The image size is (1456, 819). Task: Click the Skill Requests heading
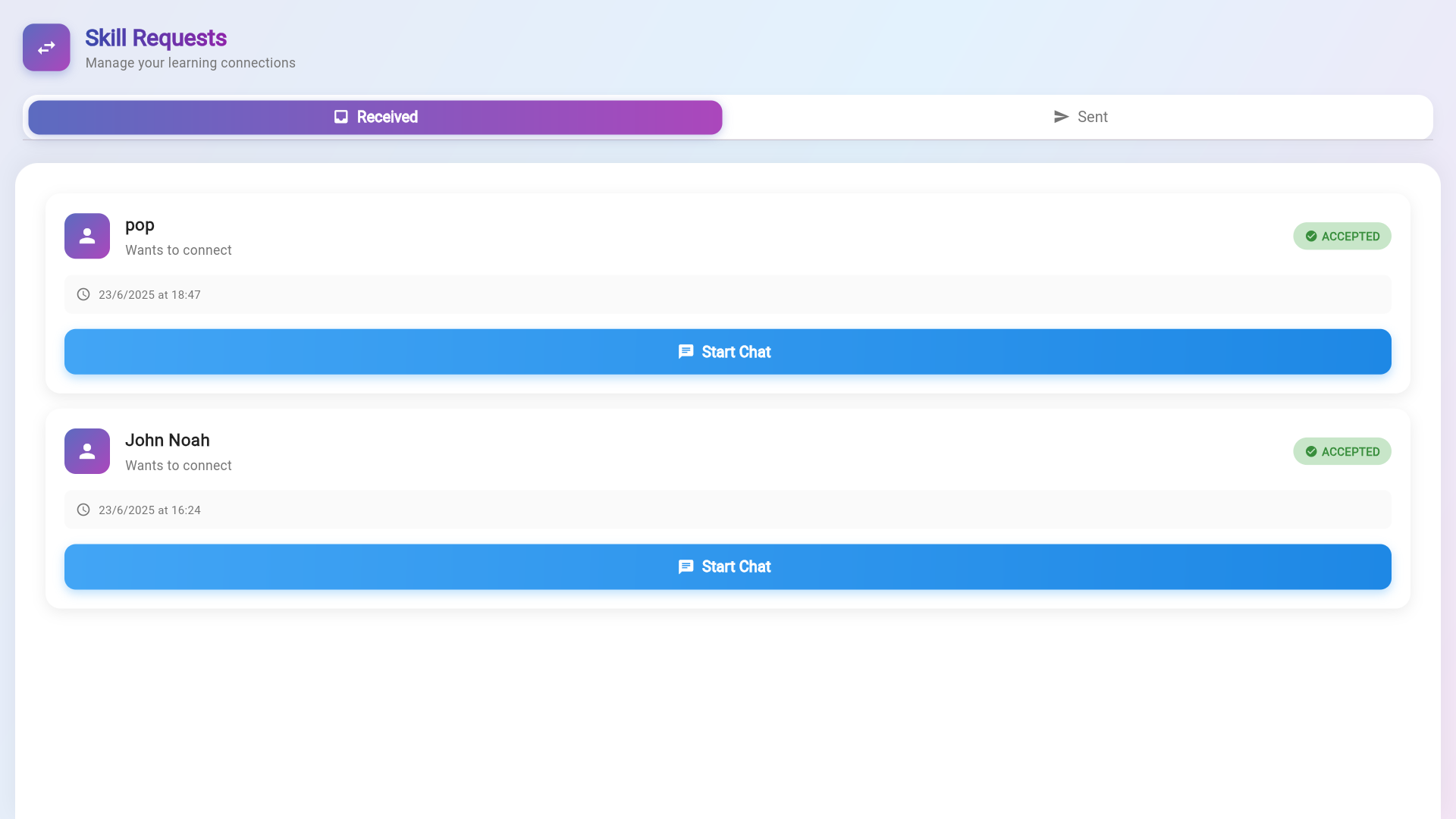pyautogui.click(x=155, y=38)
